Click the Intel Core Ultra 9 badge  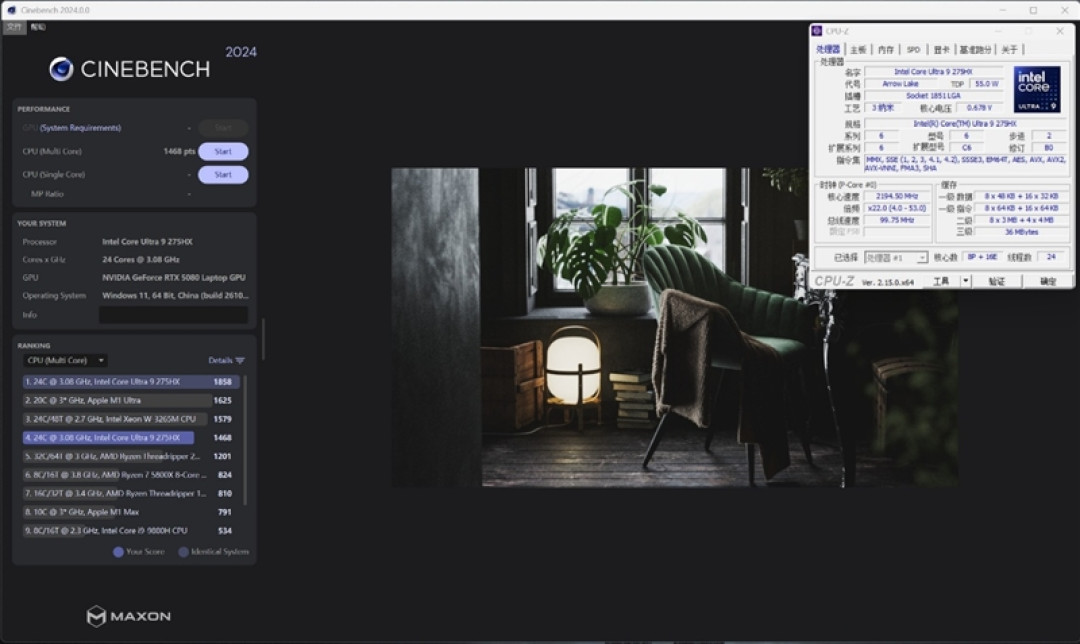1037,90
